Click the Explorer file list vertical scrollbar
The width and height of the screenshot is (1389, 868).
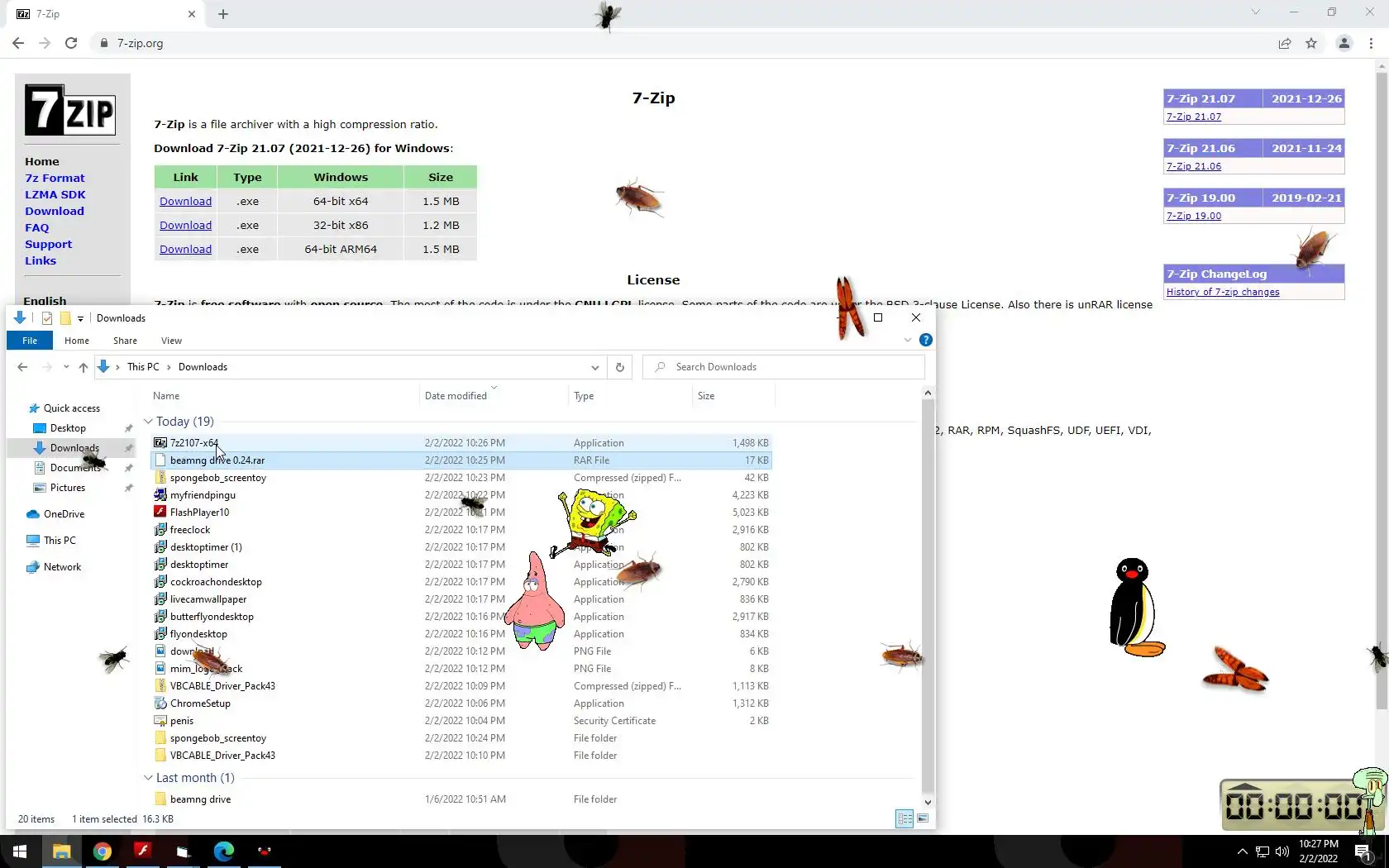click(x=928, y=597)
